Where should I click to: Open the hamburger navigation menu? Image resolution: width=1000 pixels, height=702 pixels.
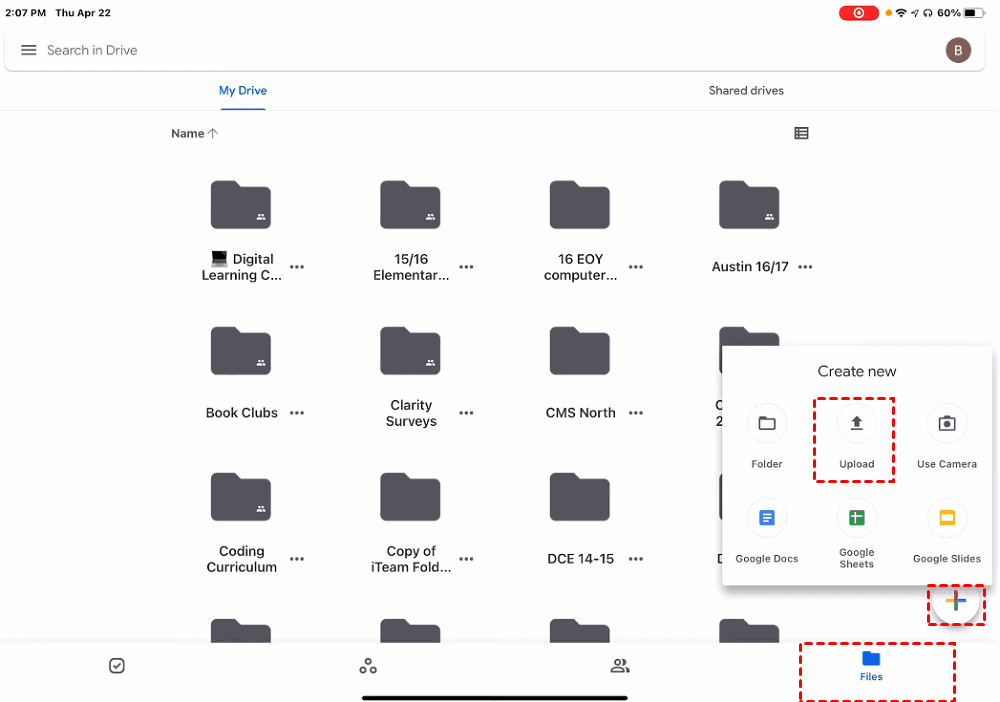click(29, 50)
